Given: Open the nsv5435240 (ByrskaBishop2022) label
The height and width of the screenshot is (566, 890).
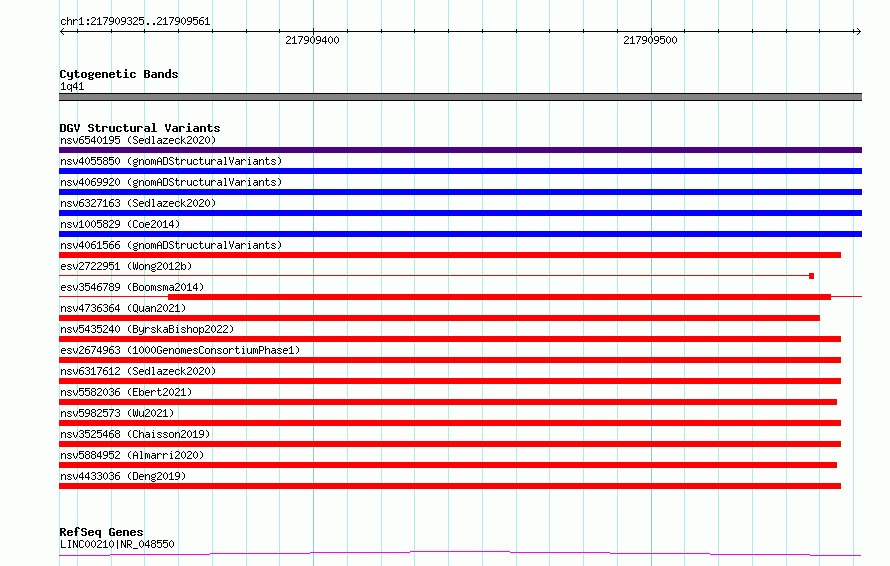Looking at the screenshot, I should point(147,329).
